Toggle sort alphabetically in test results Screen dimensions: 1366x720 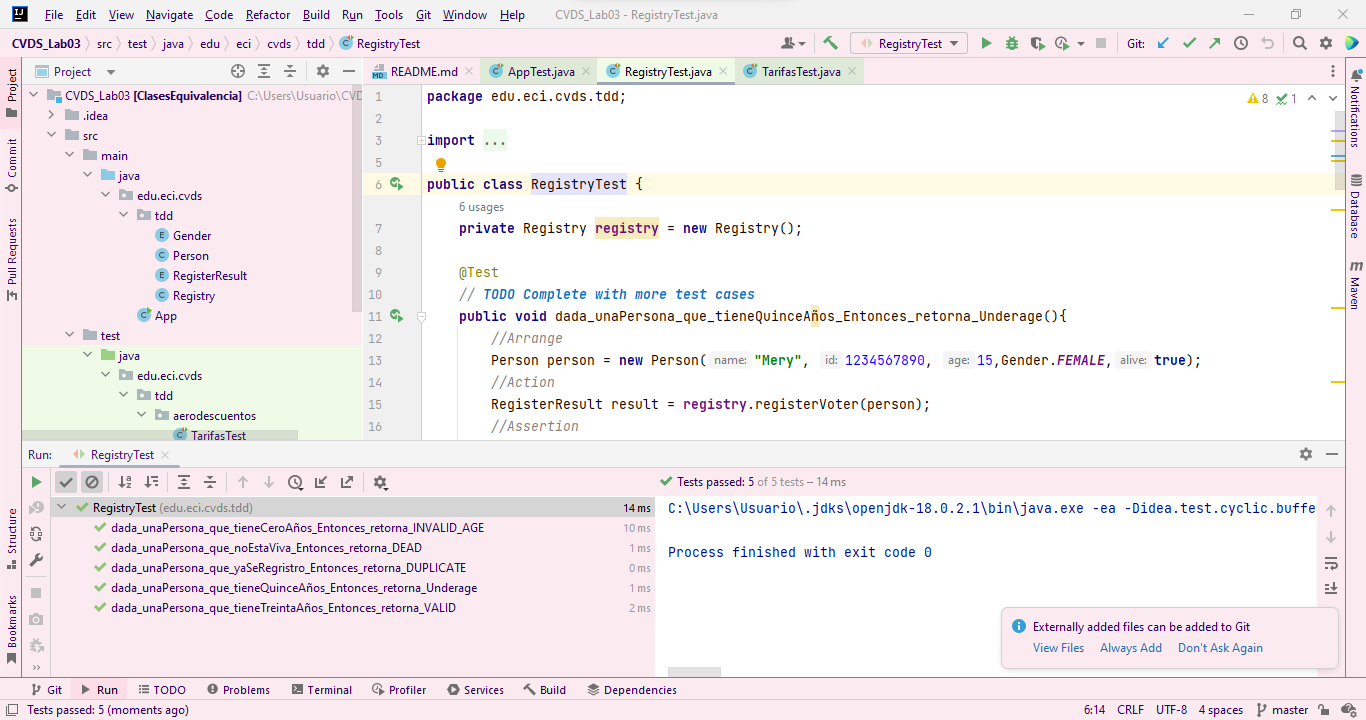tap(125, 482)
